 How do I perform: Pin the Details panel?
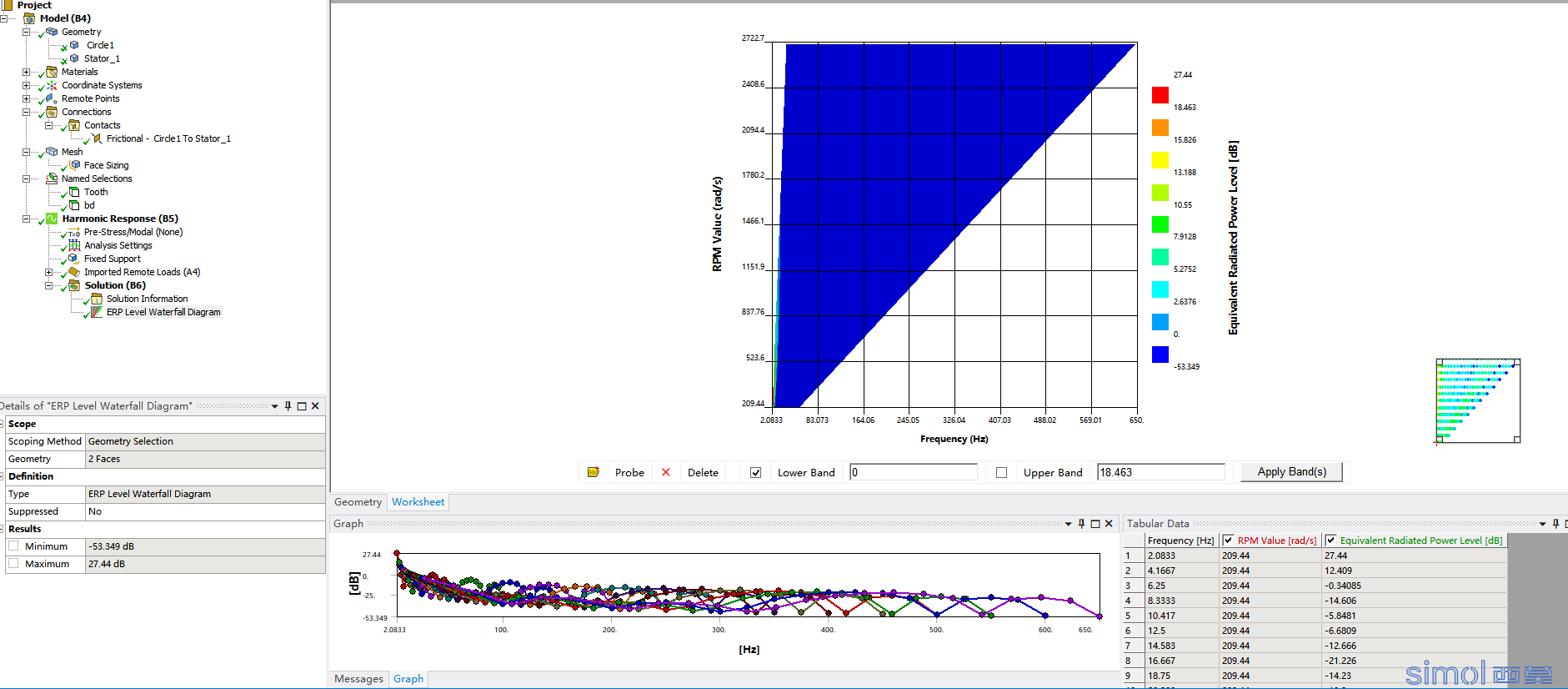tap(288, 406)
